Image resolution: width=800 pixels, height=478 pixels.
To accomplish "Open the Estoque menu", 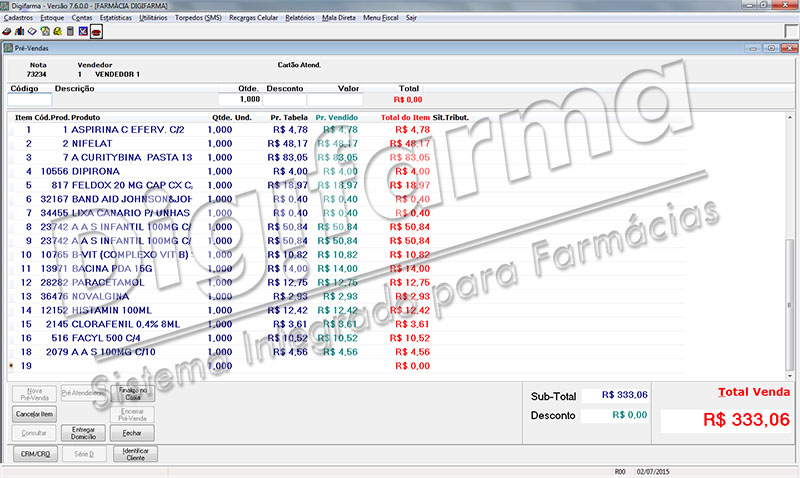I will coord(53,18).
